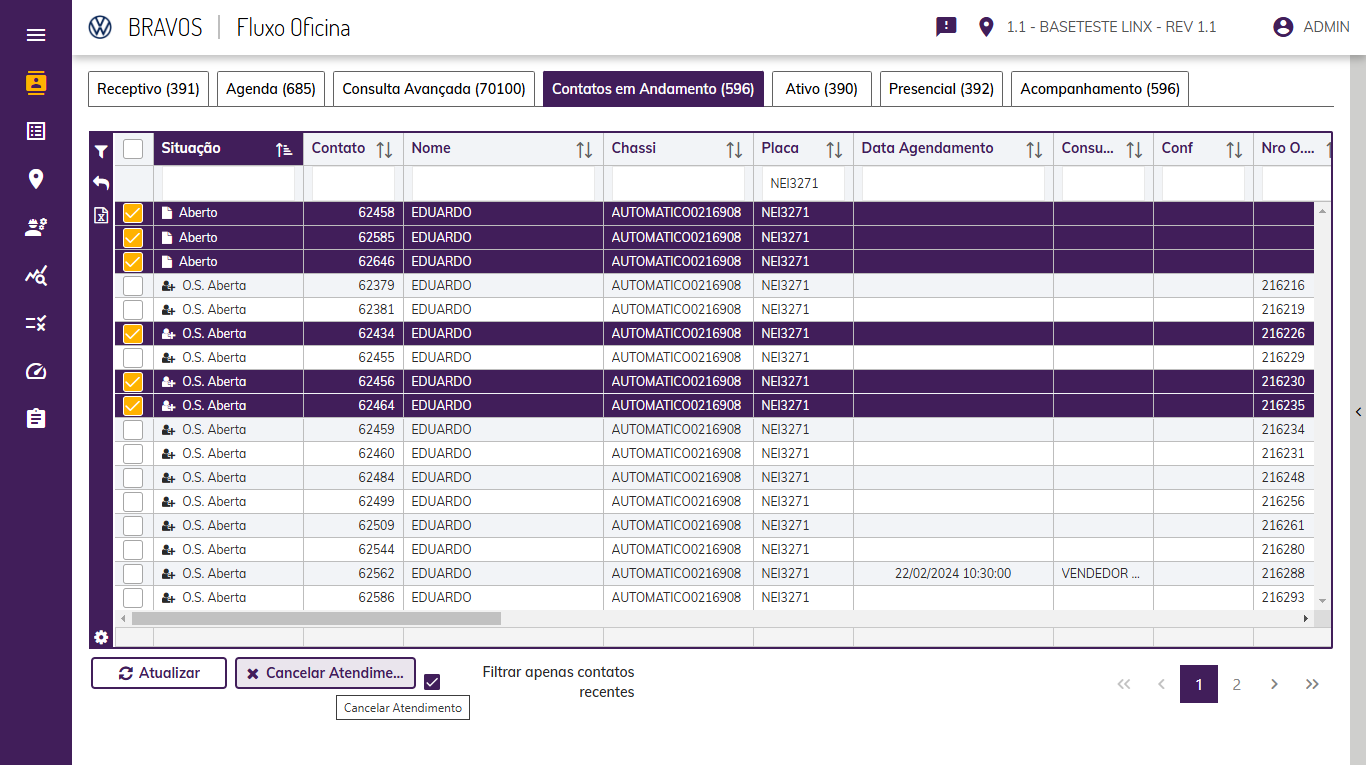
Task: Click the Placa column sort arrows
Action: click(x=834, y=150)
